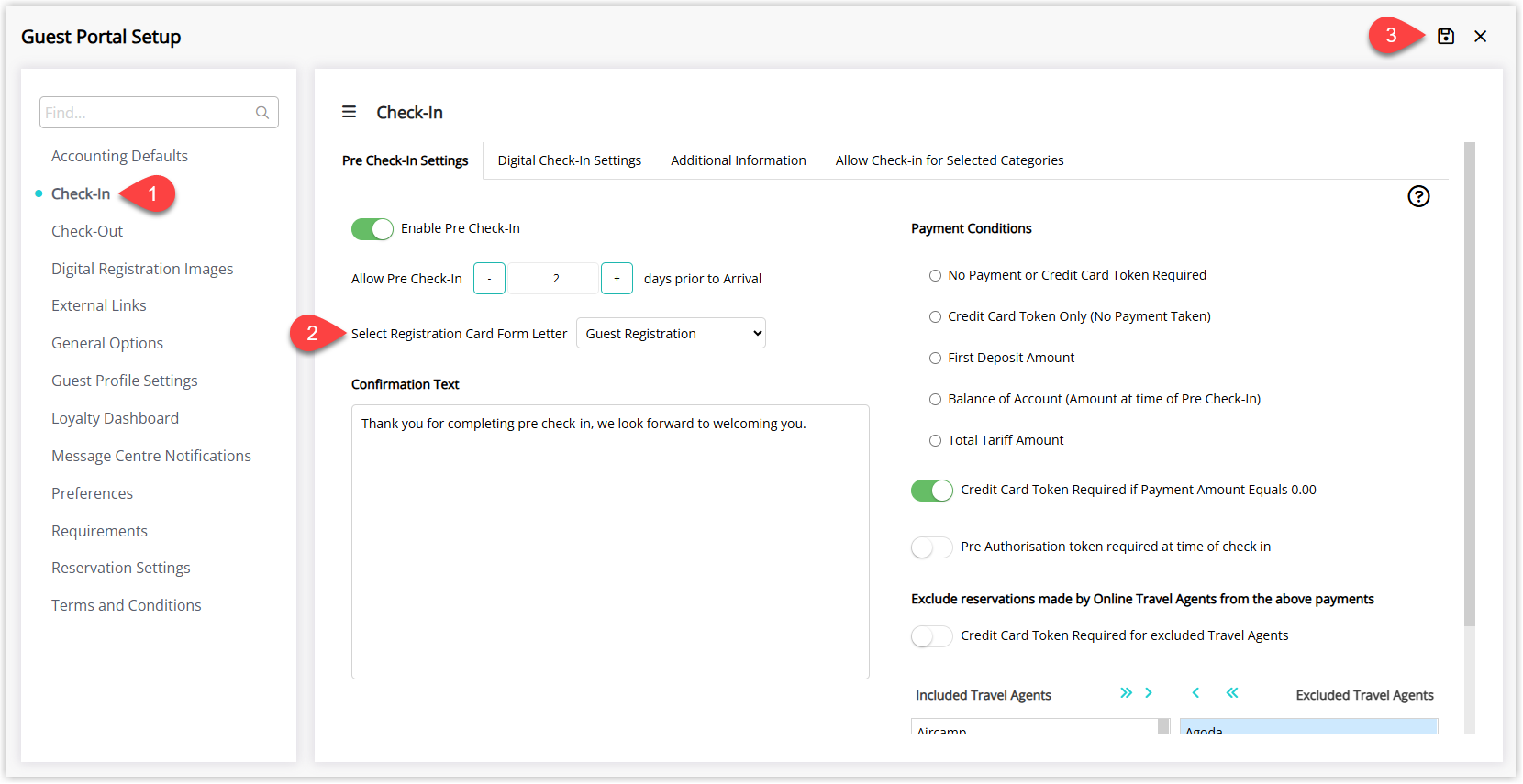
Task: Move selected agent to included (single left arrow)
Action: (1195, 693)
